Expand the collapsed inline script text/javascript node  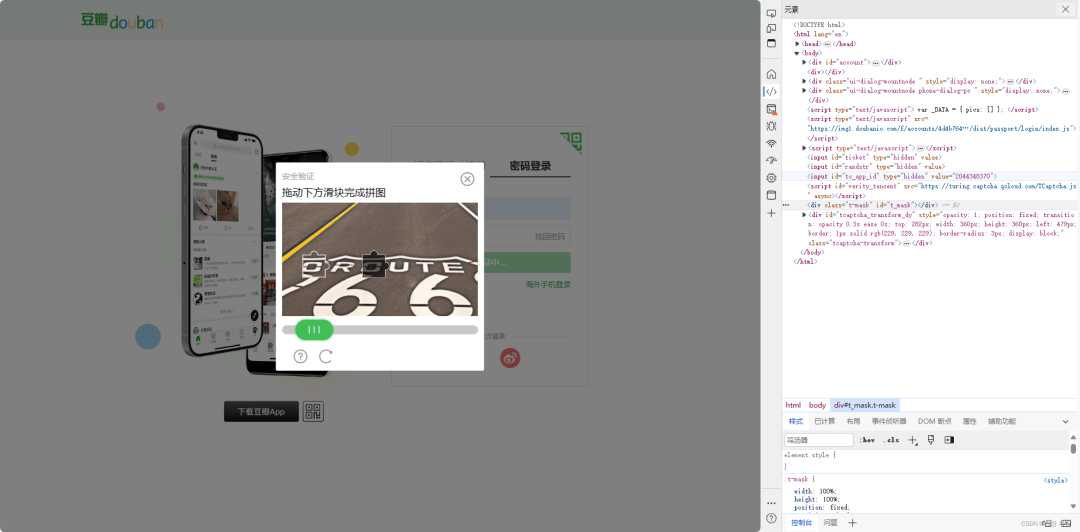click(x=804, y=148)
